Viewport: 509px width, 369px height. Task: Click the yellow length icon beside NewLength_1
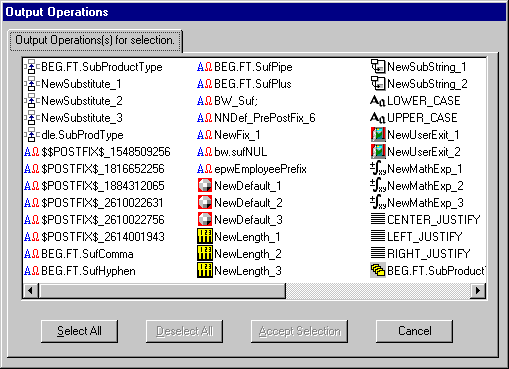[x=205, y=237]
